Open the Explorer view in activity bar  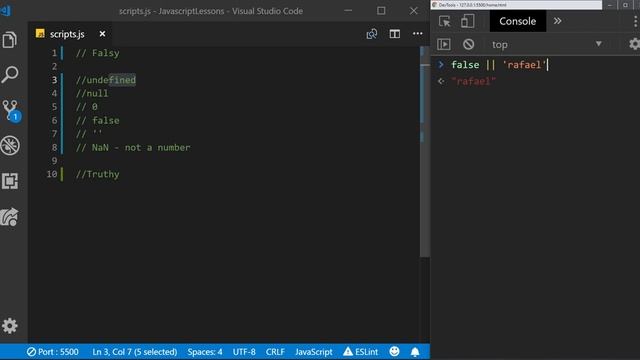coord(10,40)
